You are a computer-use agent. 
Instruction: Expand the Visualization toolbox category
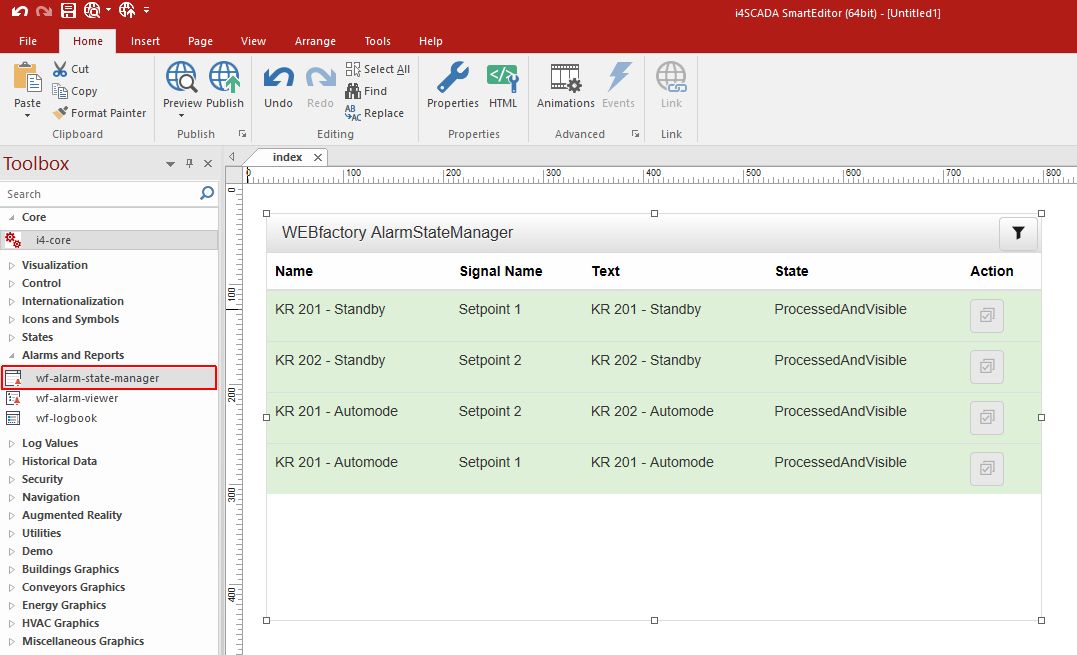click(11, 265)
